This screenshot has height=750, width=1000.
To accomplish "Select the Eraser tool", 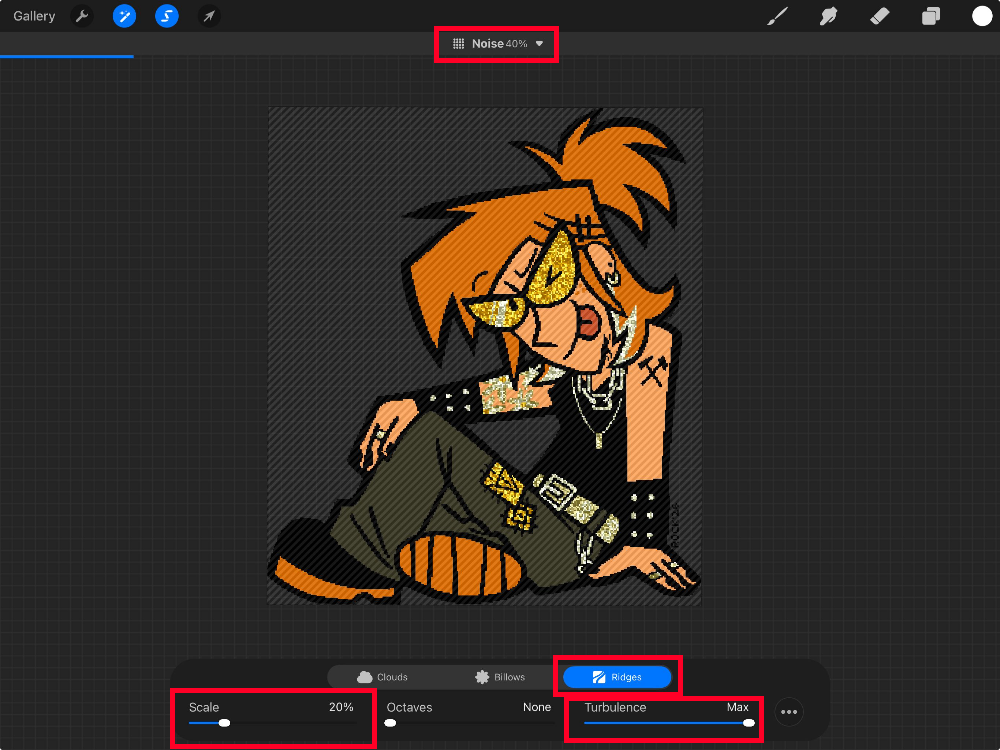I will click(879, 16).
